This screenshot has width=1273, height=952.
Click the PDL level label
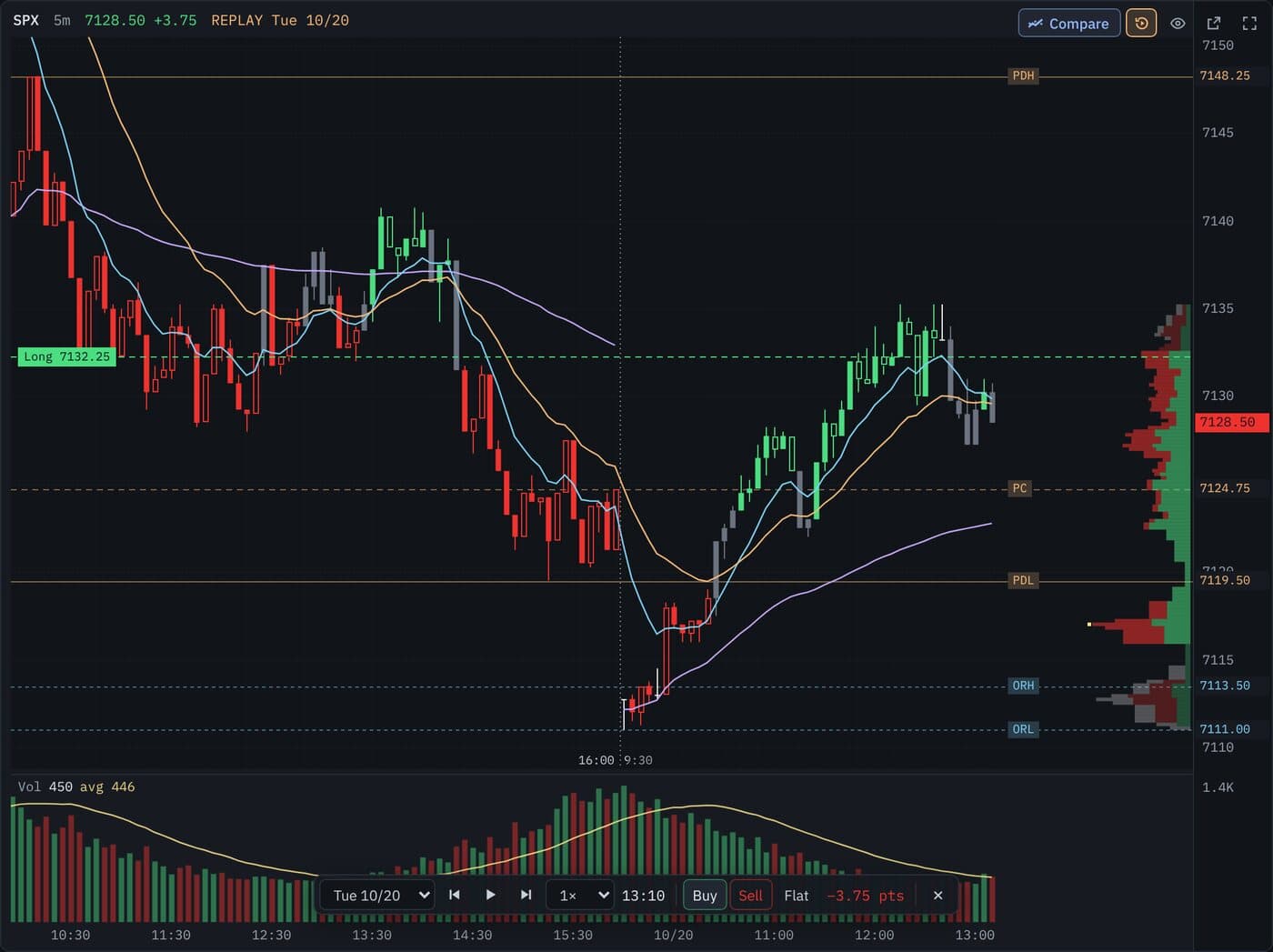point(1023,580)
